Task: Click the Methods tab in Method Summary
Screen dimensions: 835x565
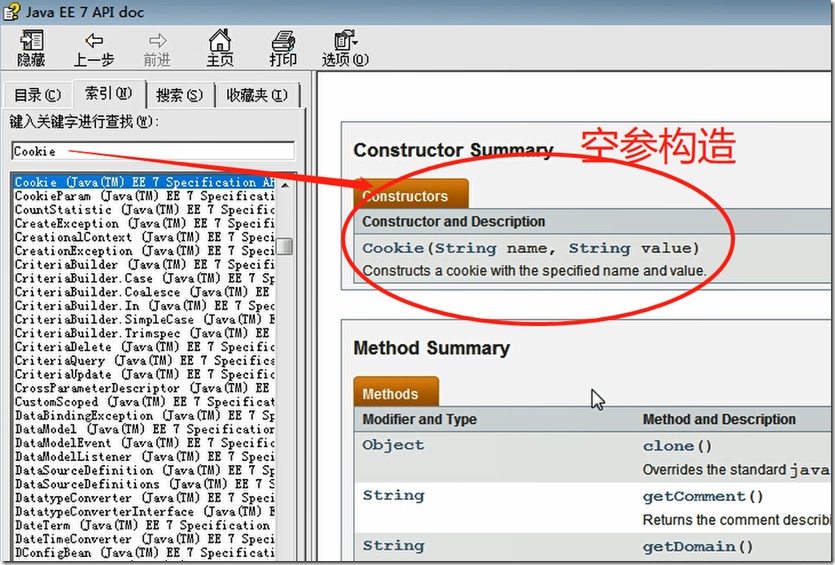Action: 396,392
